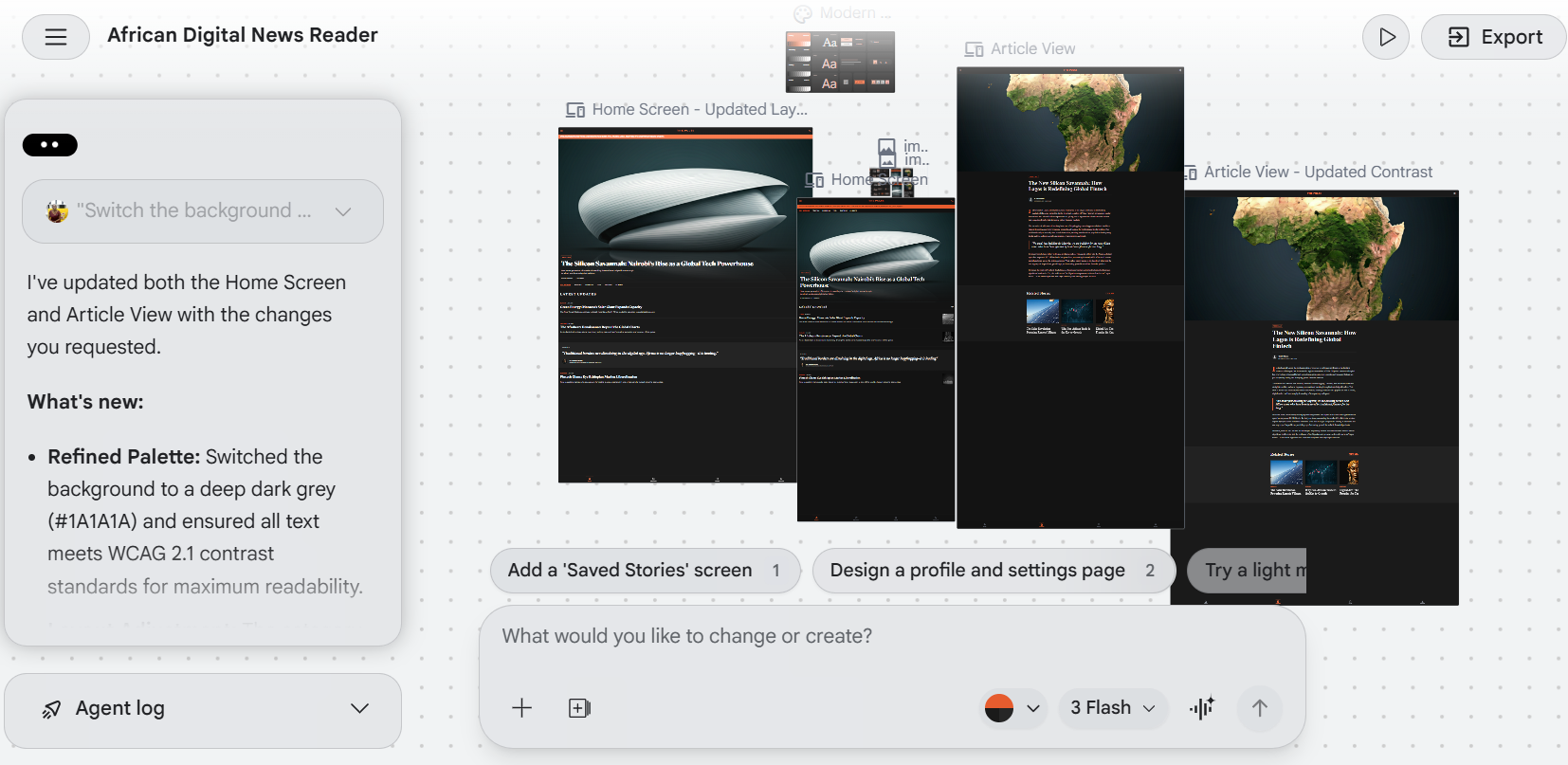Click device icon beside Home Screen Updated label

point(575,110)
